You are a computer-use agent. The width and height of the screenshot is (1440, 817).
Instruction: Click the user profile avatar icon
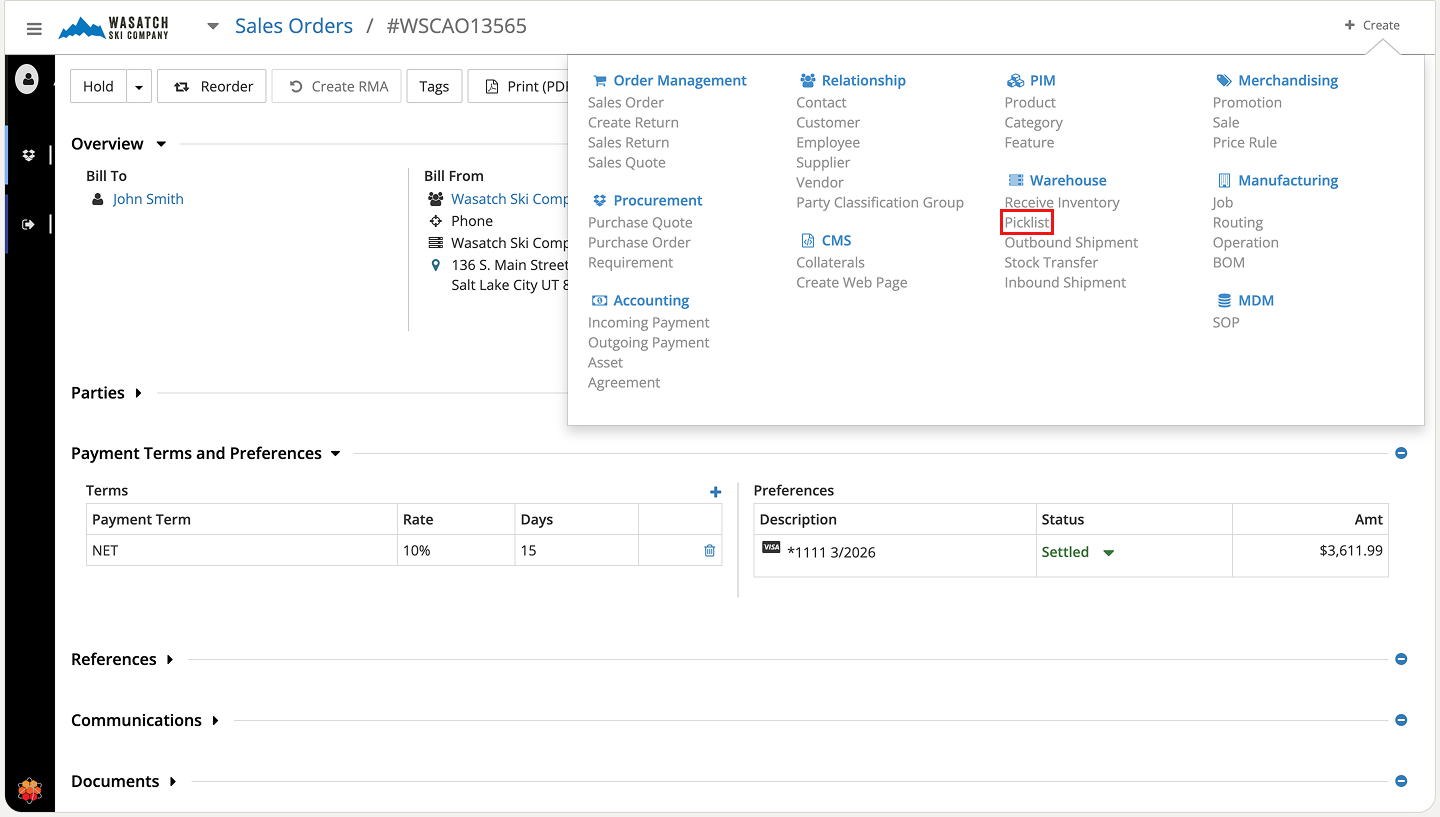tap(28, 78)
